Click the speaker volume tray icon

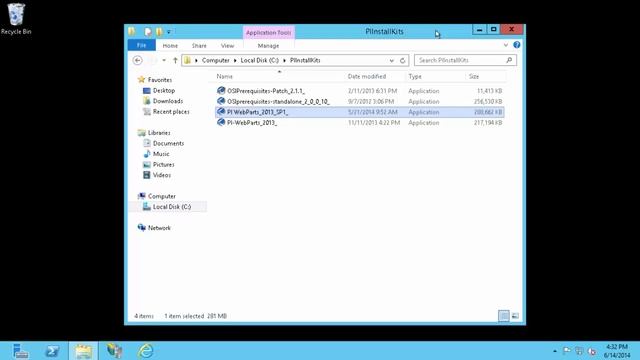tap(592, 351)
